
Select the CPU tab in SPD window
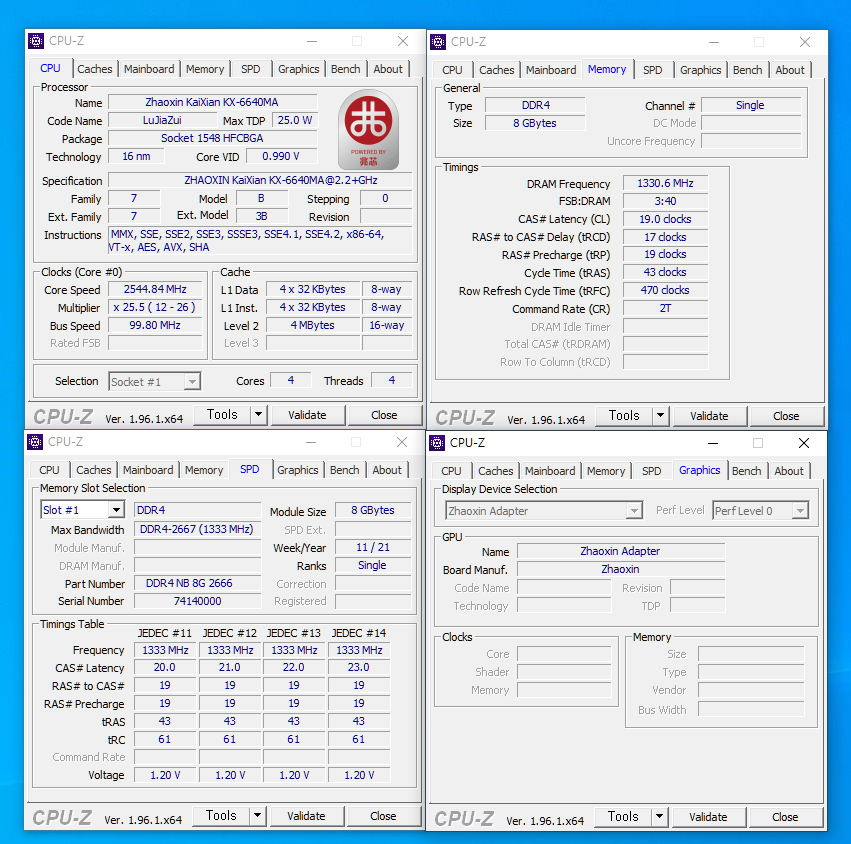49,470
